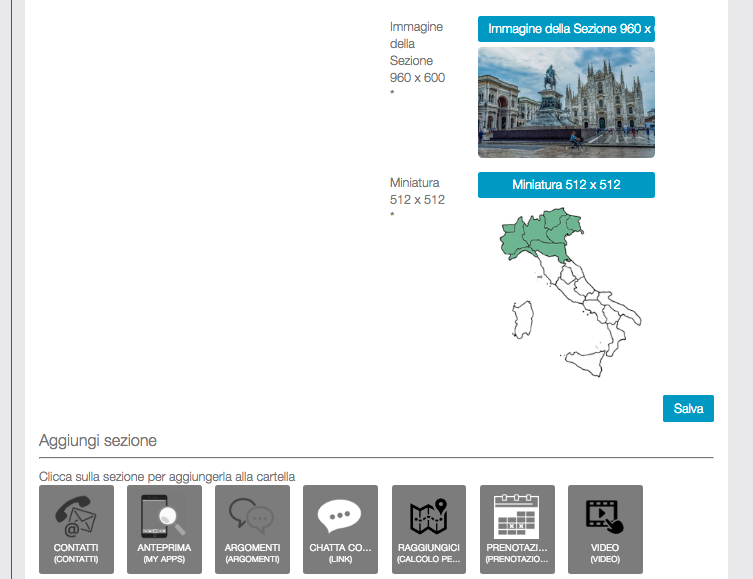Click the '(MY APPS)' caption under Anteprima

pos(164,559)
